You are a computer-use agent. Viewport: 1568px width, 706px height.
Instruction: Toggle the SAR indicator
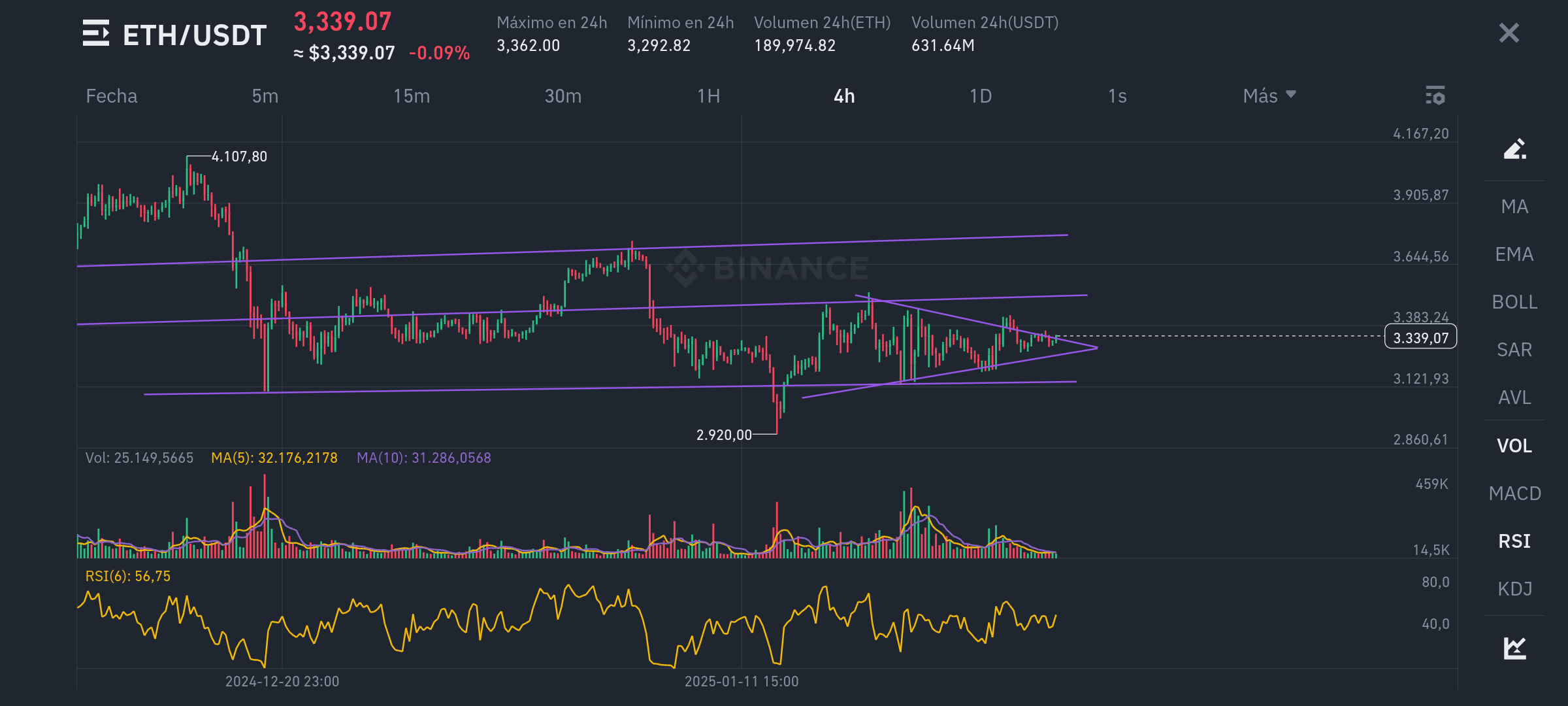coord(1514,350)
